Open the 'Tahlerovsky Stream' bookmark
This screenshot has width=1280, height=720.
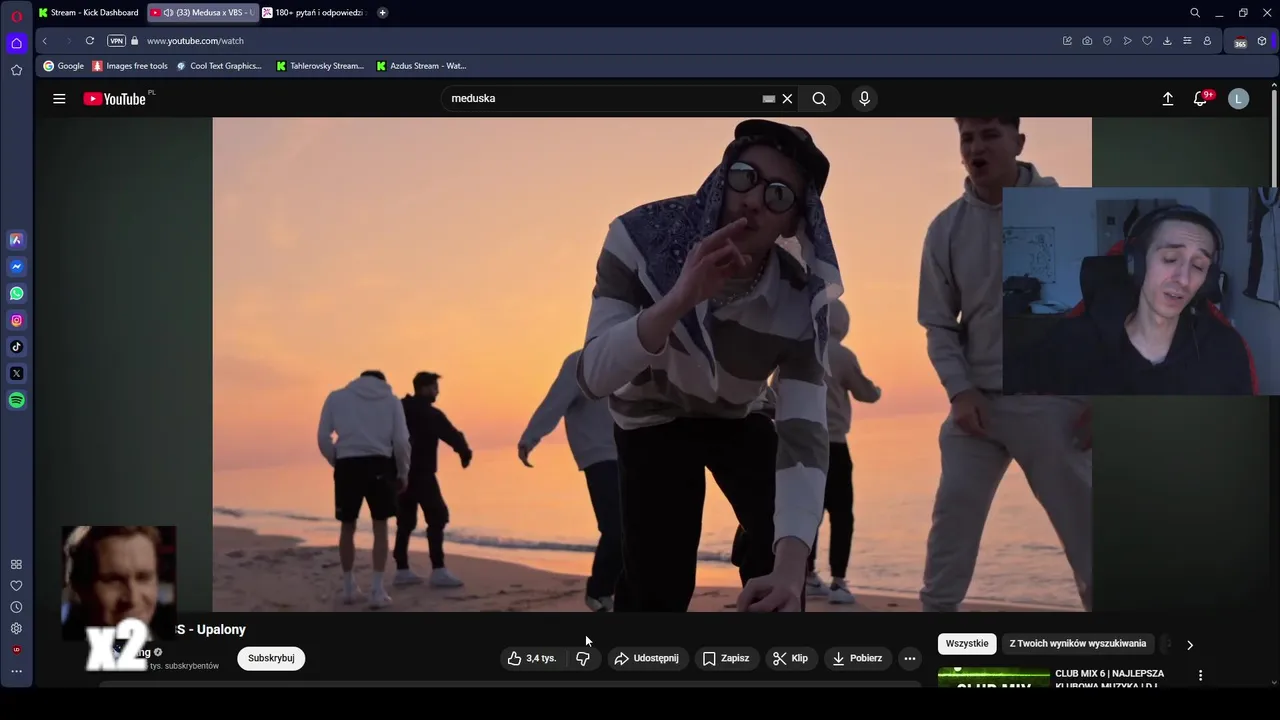(x=320, y=66)
